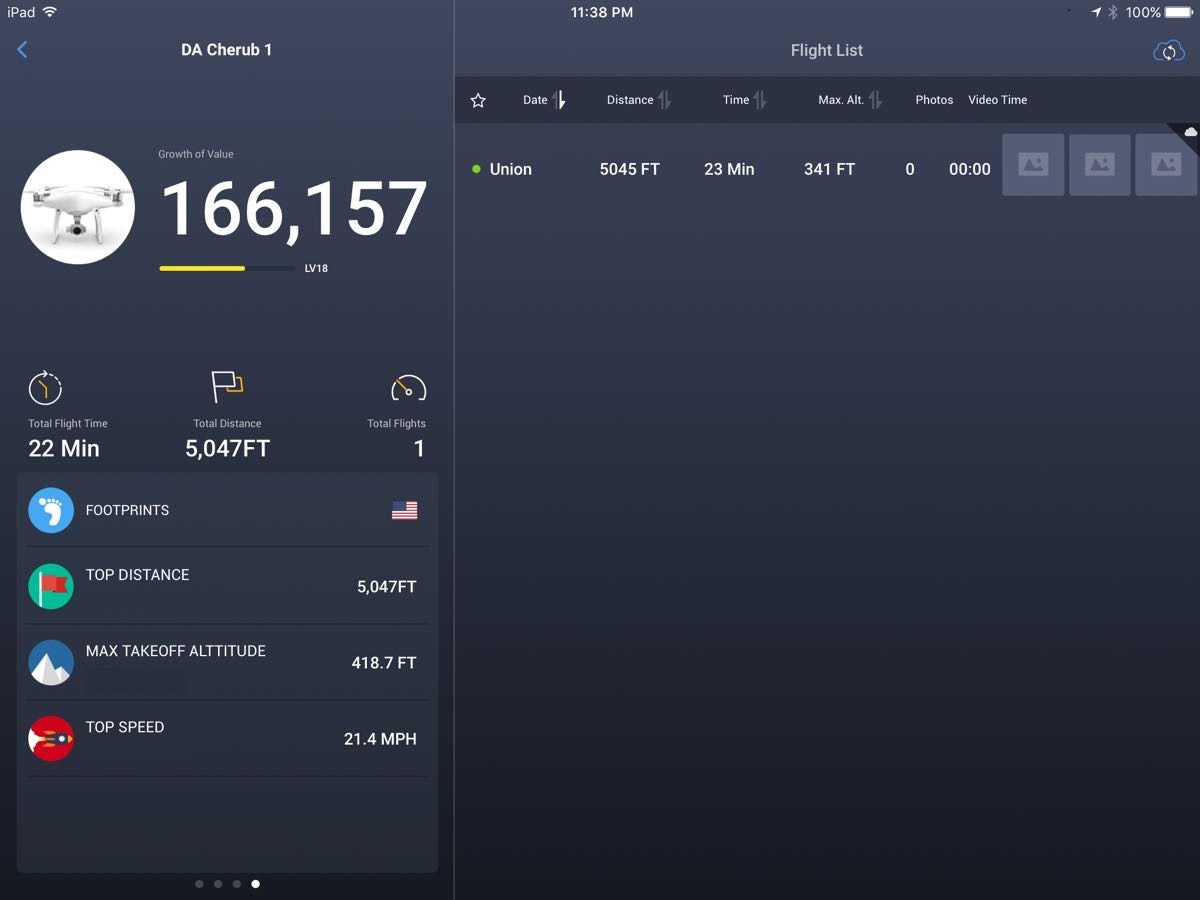
Task: Open the MAX TAKEOFF ALTTITUDE row
Action: (227, 662)
